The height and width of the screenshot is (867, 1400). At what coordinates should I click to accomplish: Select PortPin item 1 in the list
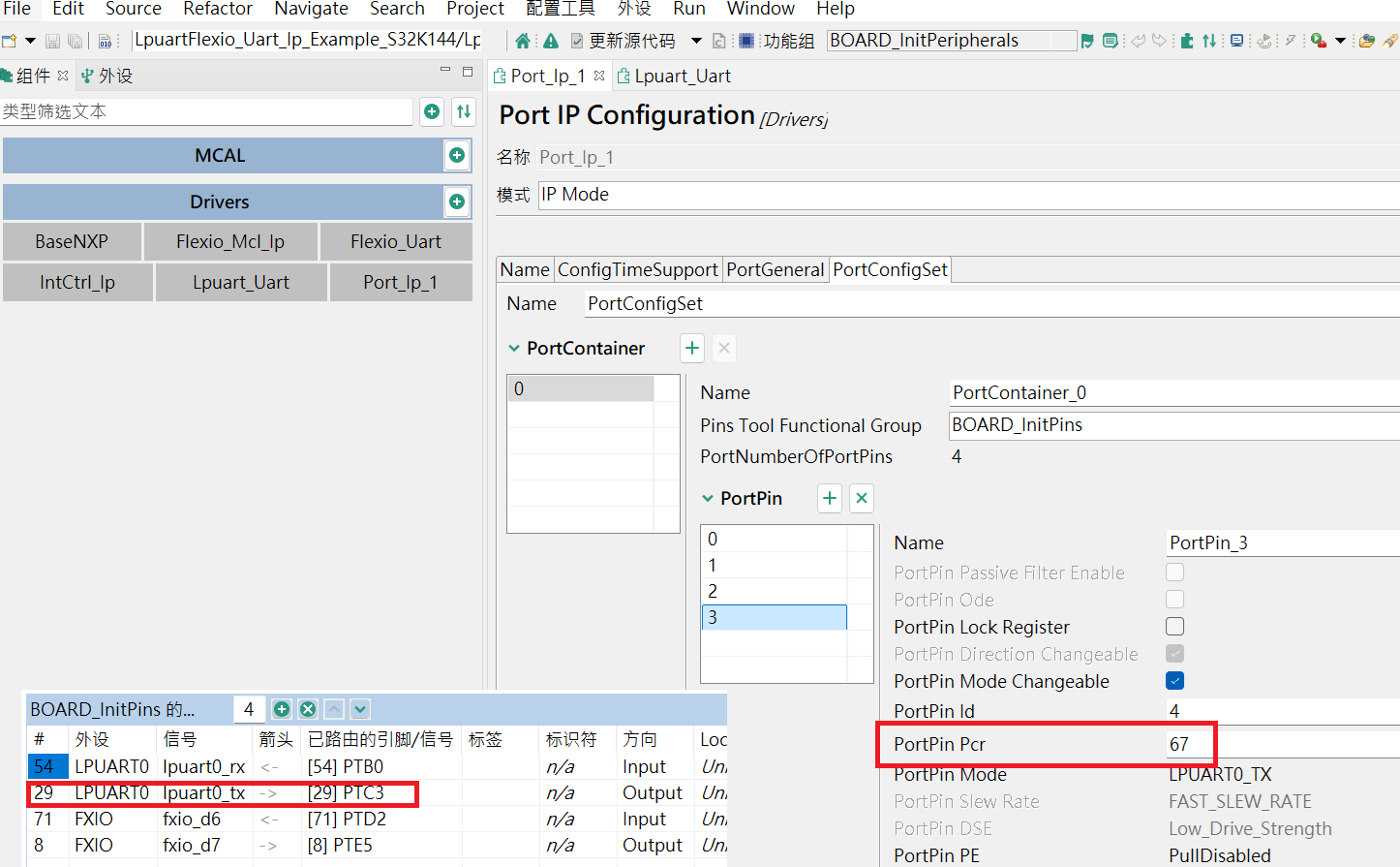coord(774,565)
